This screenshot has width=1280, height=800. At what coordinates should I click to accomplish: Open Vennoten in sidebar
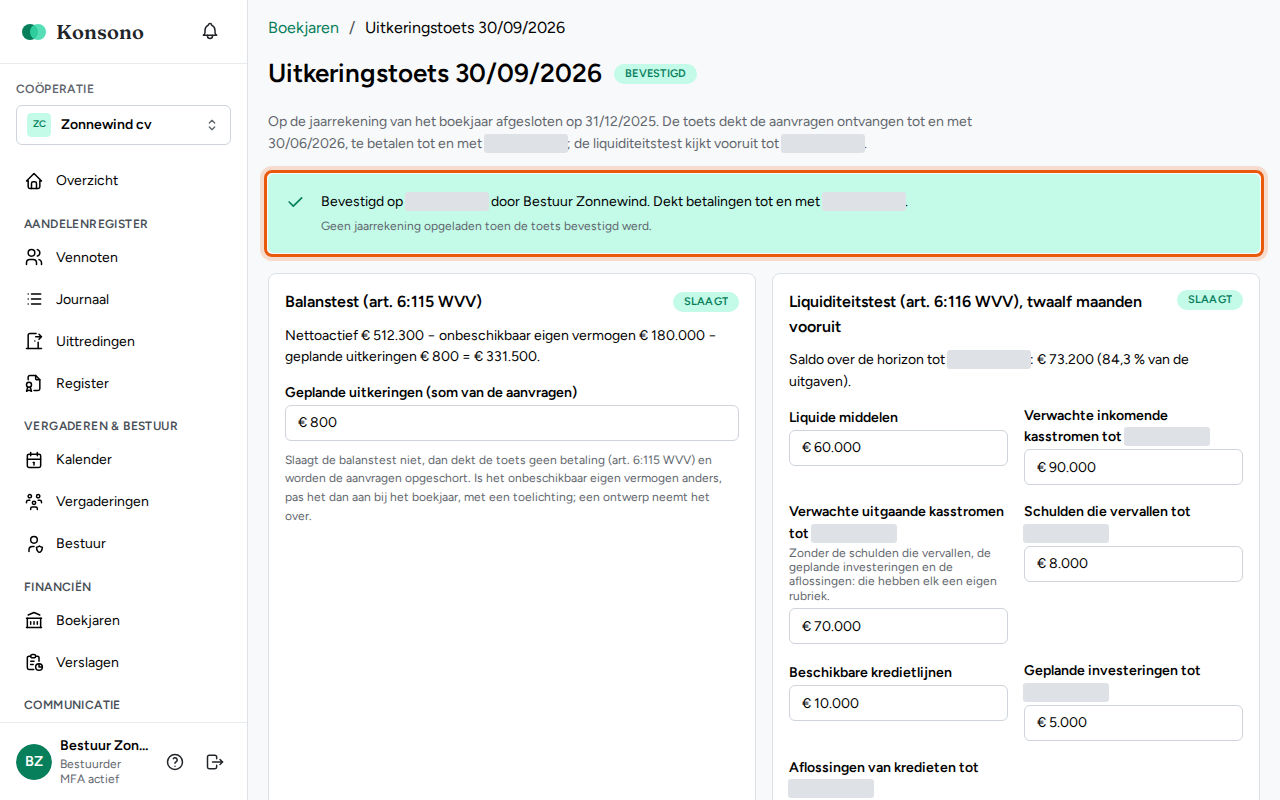[x=123, y=258]
